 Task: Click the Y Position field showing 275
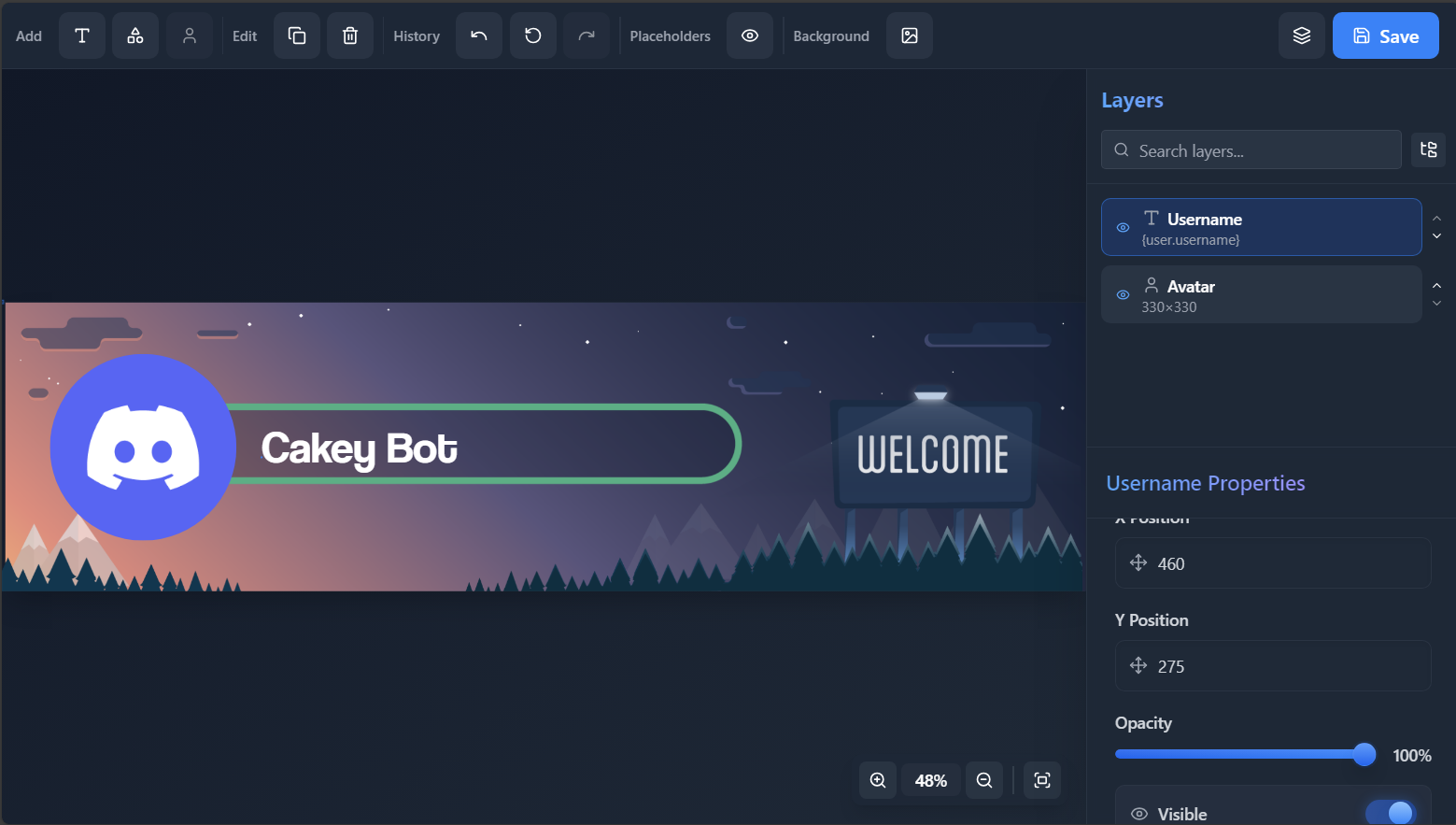[x=1273, y=666]
